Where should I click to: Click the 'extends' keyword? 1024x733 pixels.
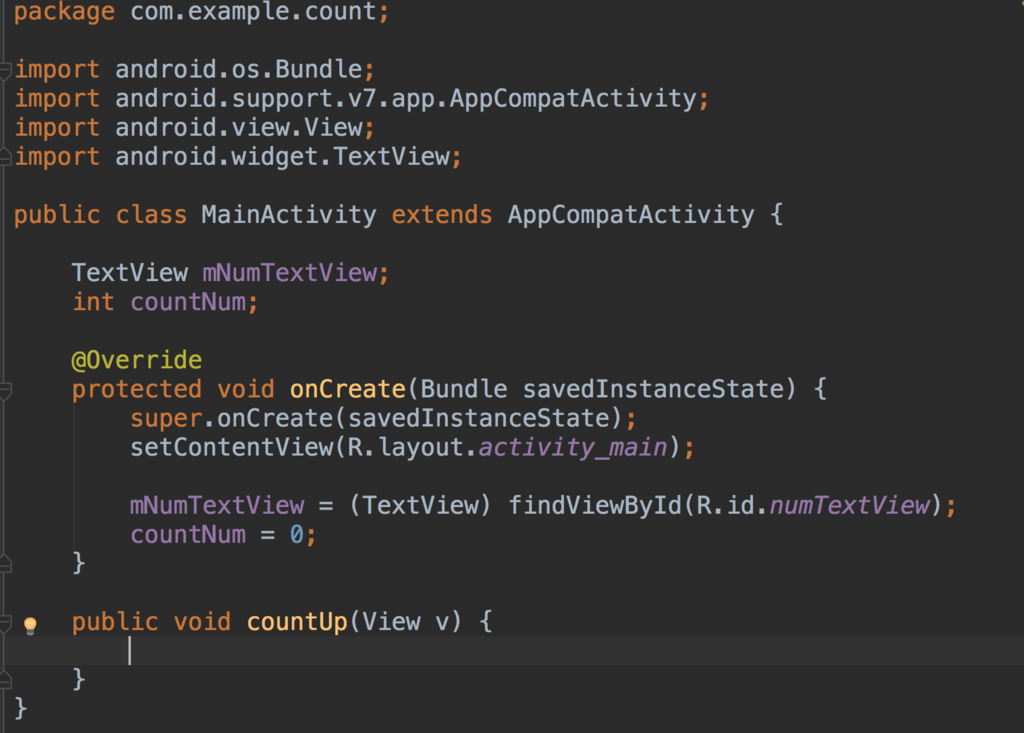[441, 215]
